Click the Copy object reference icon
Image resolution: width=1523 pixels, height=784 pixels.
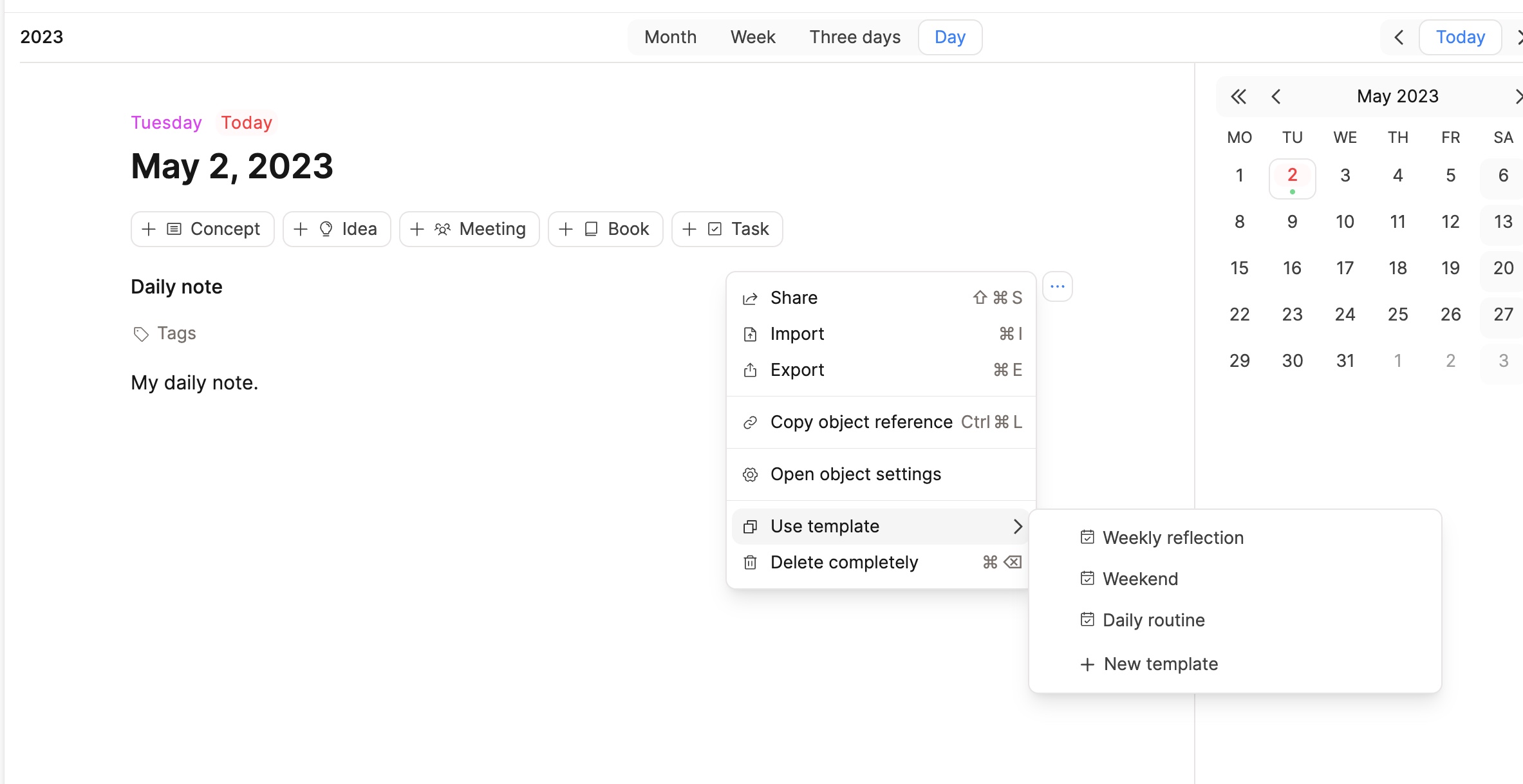click(x=750, y=421)
